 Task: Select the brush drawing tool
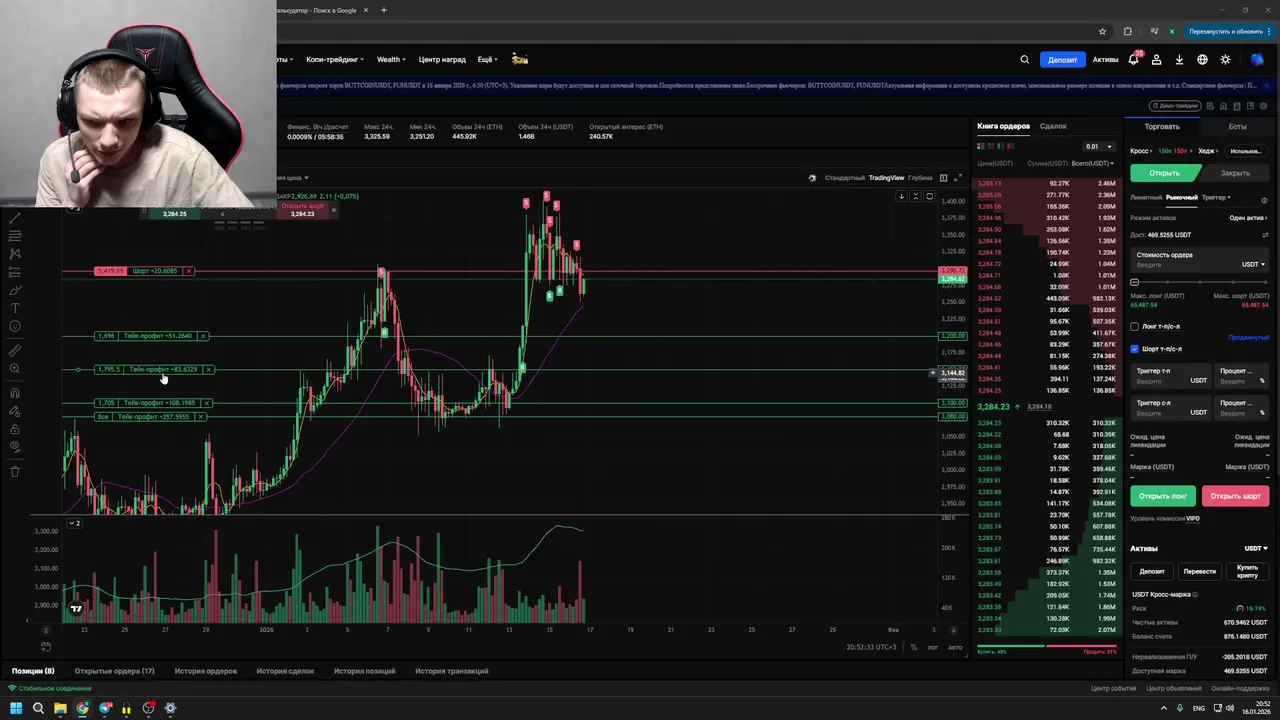15,290
